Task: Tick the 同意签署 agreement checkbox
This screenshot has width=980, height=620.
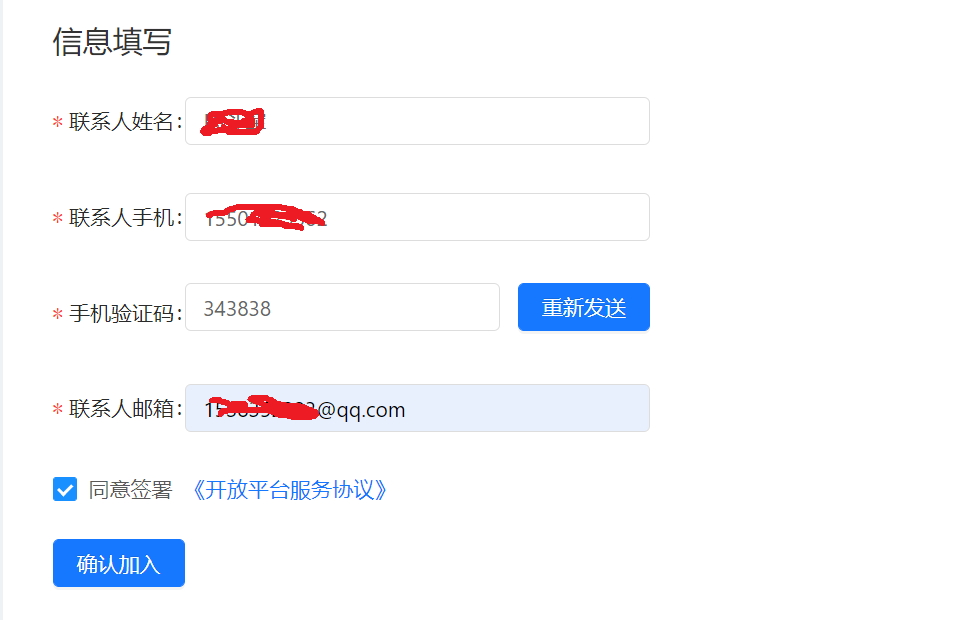Action: click(65, 489)
